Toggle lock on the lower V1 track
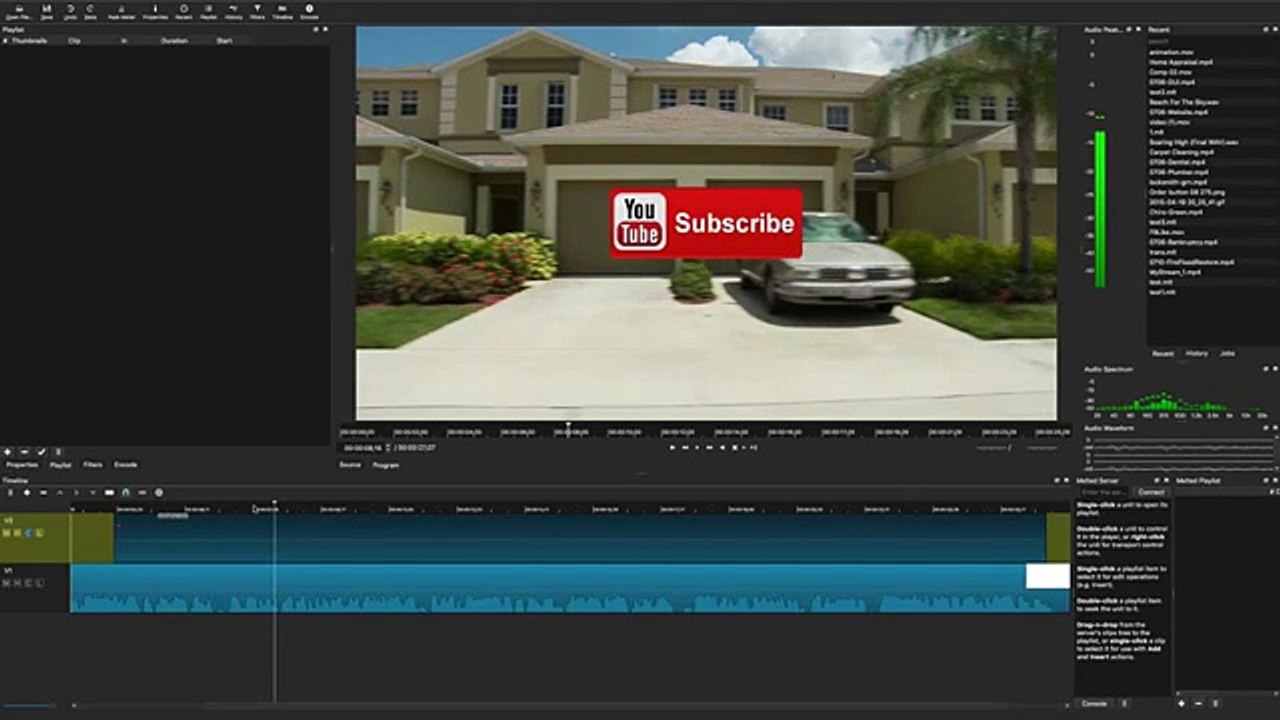The height and width of the screenshot is (720, 1280). (x=39, y=582)
